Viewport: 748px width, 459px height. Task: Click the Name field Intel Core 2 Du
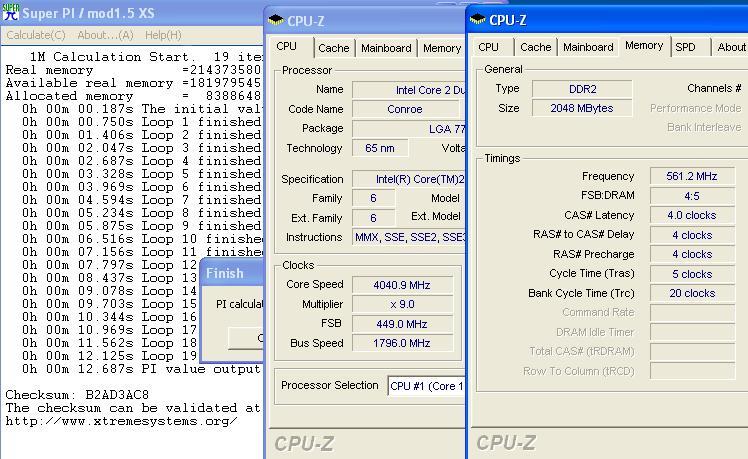point(409,90)
